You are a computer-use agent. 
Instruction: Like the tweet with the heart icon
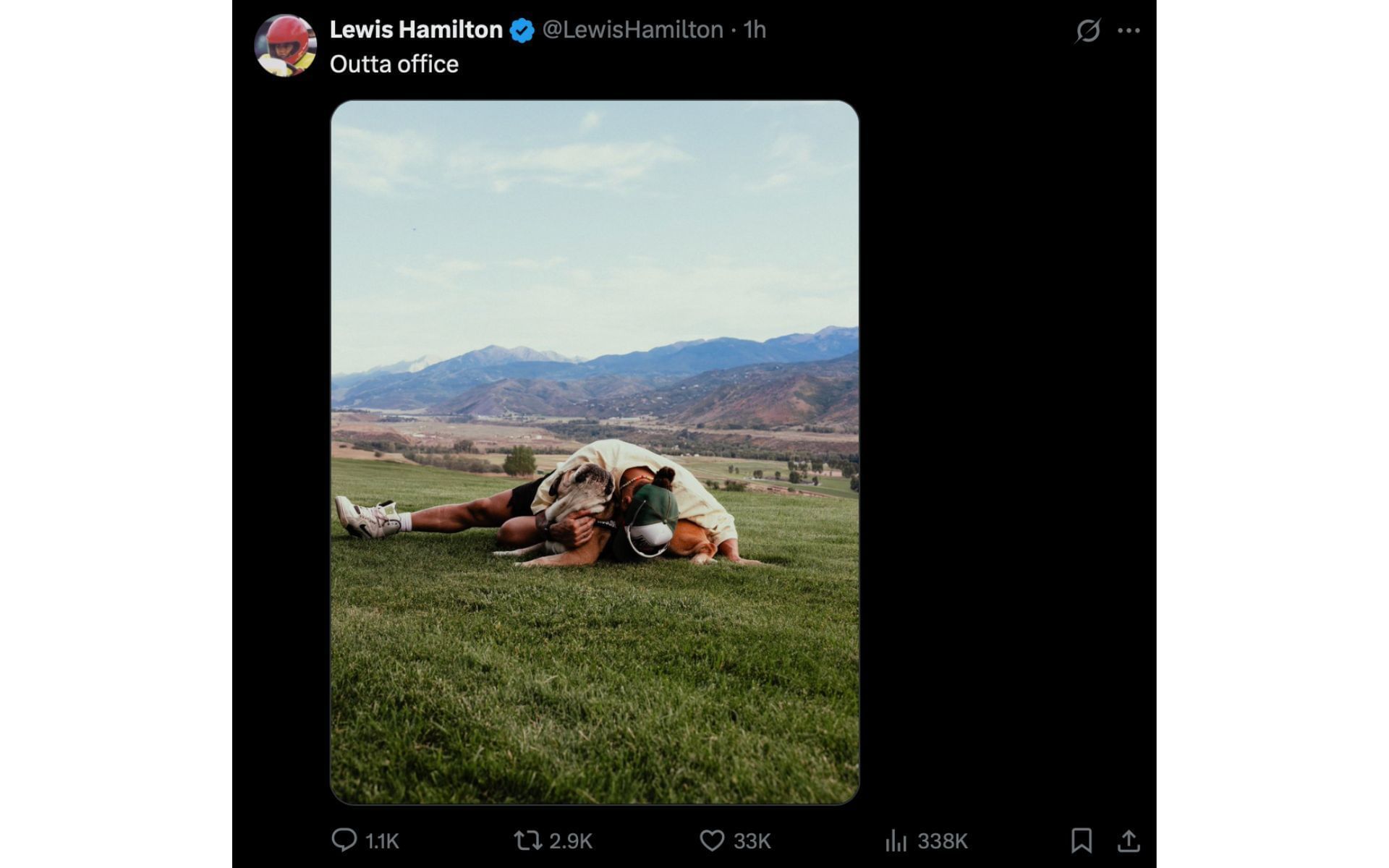[x=712, y=841]
